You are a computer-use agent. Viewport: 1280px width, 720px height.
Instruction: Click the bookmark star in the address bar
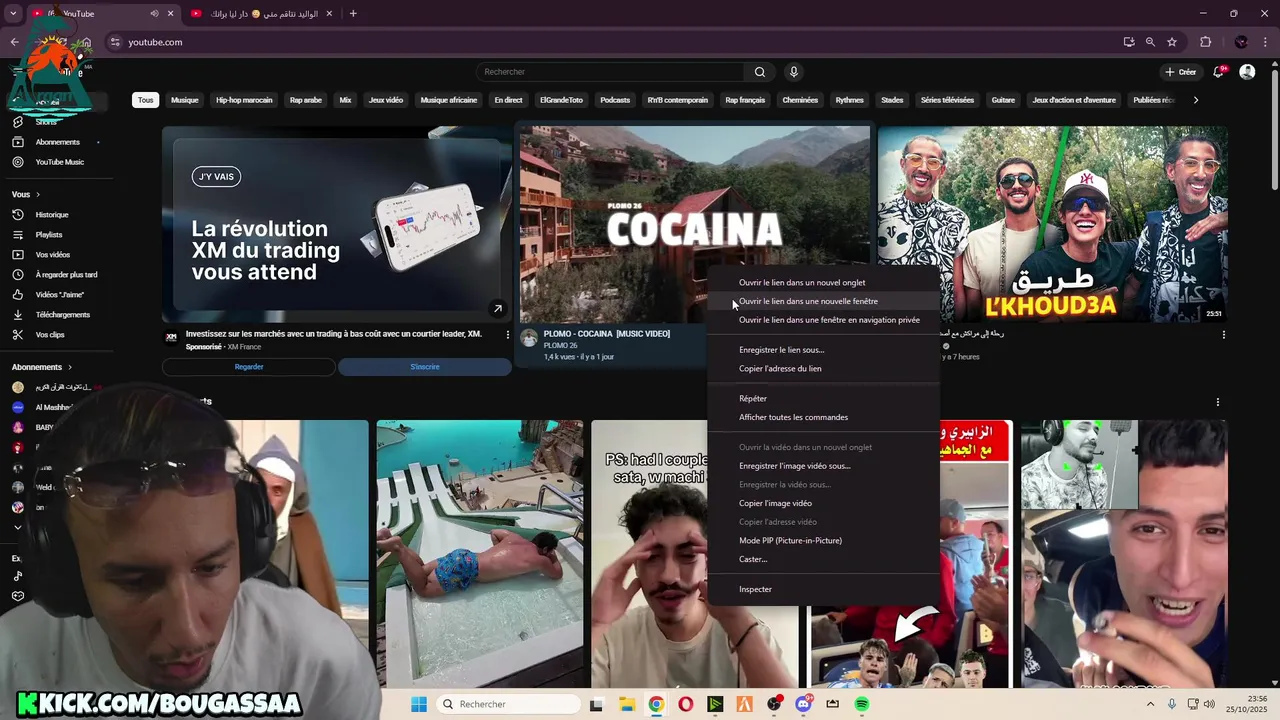[1172, 42]
